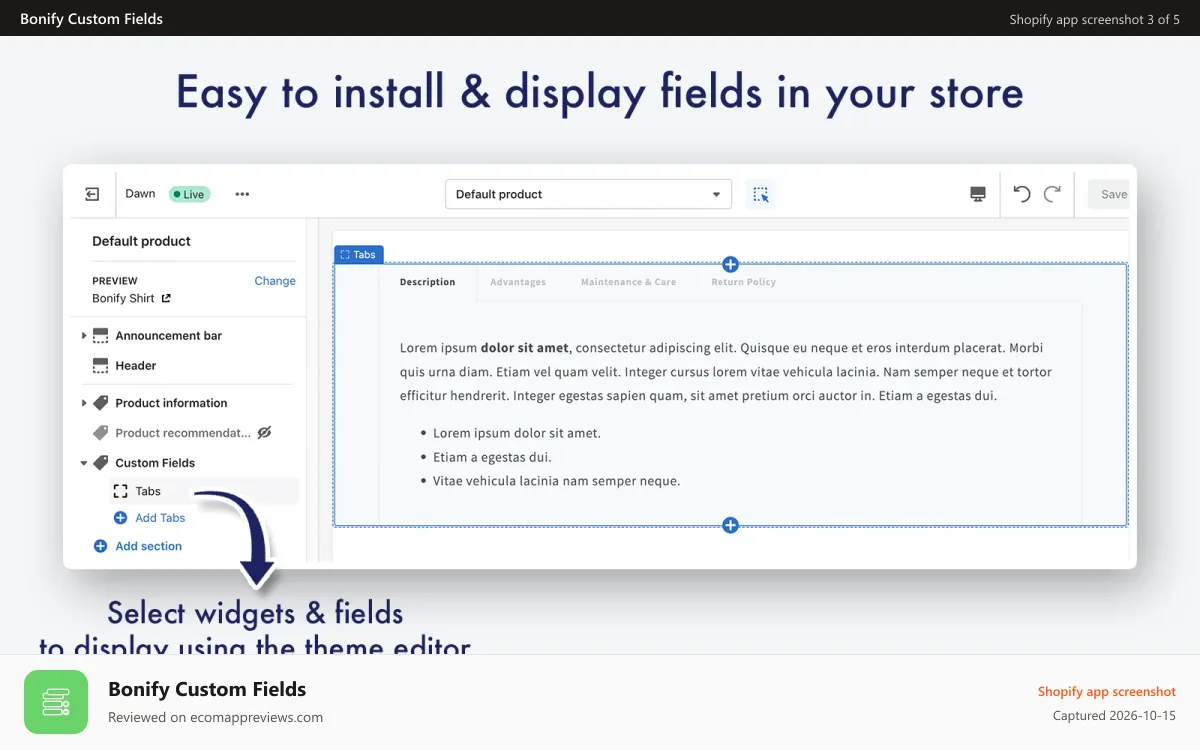1200x750 pixels.
Task: Click the Add section plus icon
Action: (100, 546)
